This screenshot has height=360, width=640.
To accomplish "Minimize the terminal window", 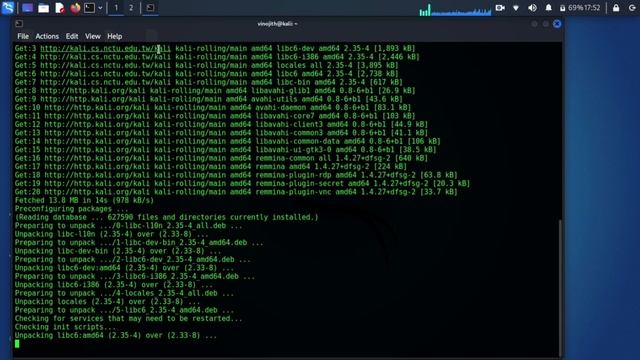I will point(534,24).
